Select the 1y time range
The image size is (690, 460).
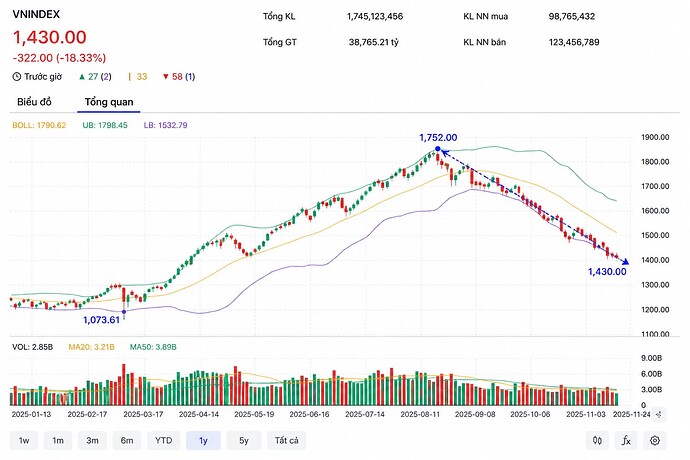coord(203,440)
